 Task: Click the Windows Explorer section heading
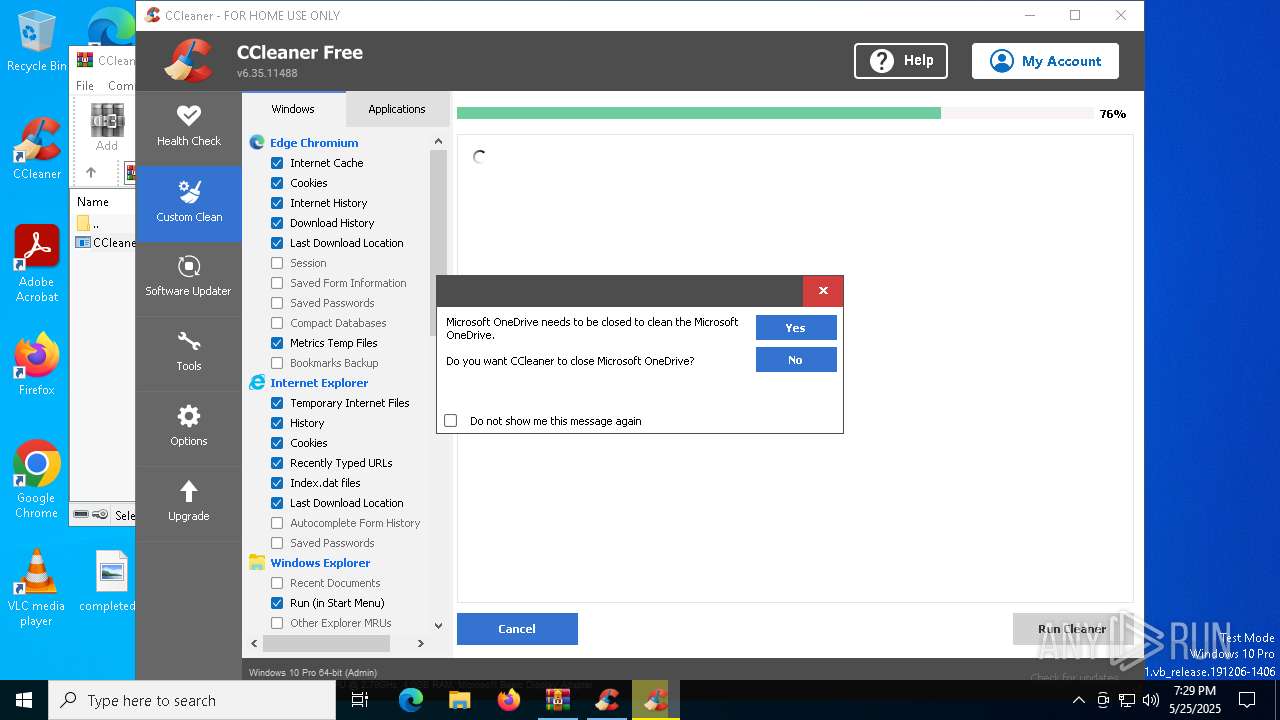320,563
